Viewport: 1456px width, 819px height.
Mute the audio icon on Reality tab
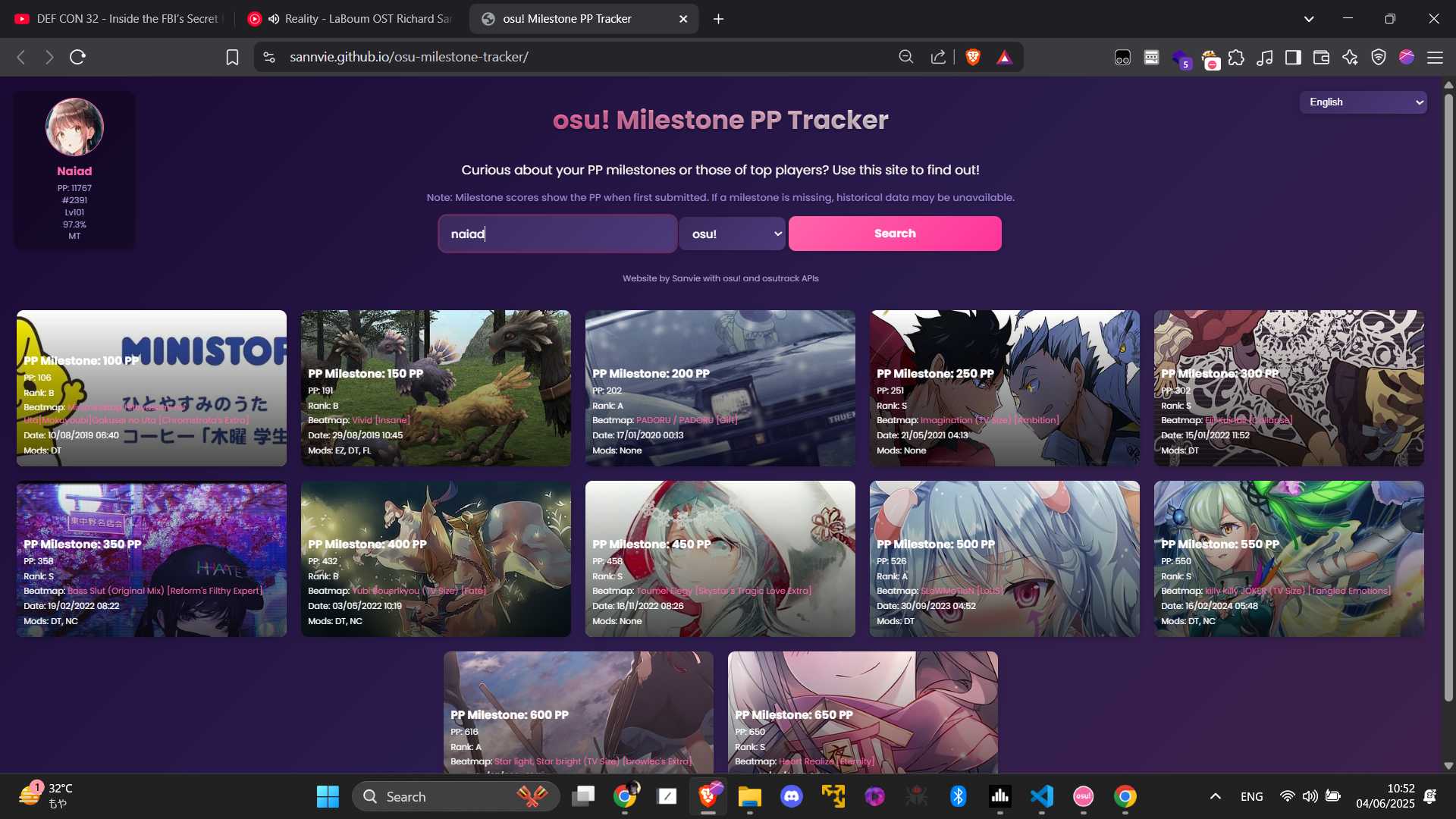274,19
